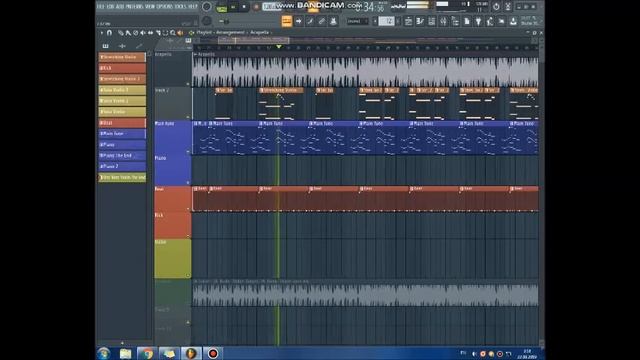640x360 pixels.
Task: Click the downward-arrow save icon in the top toolbar
Action: click(x=513, y=21)
